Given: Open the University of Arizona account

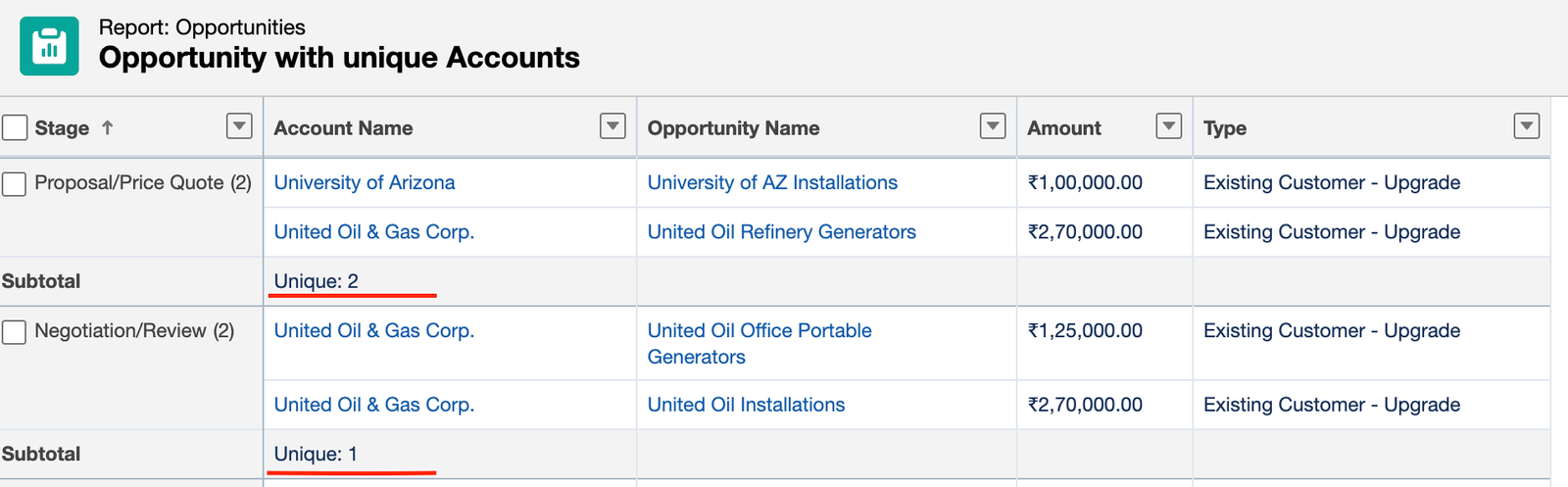Looking at the screenshot, I should (365, 182).
